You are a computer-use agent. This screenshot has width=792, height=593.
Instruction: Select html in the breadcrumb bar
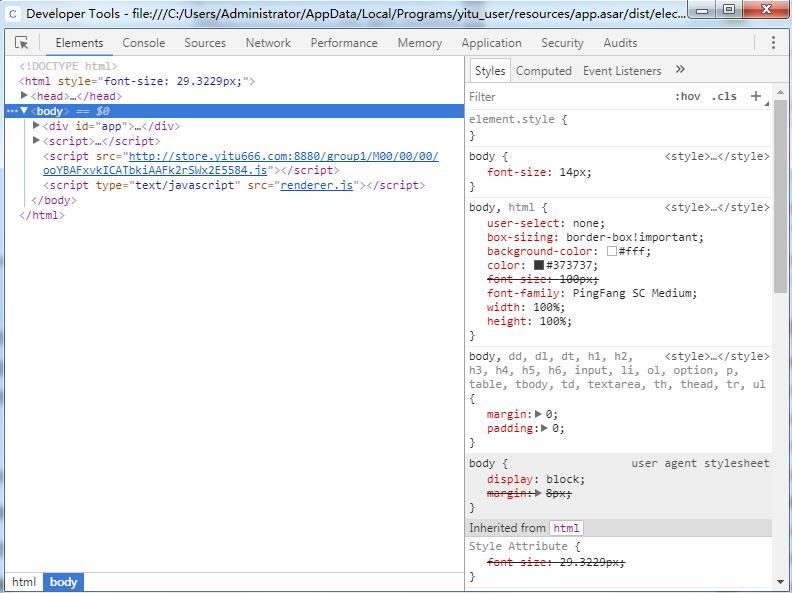tap(24, 582)
